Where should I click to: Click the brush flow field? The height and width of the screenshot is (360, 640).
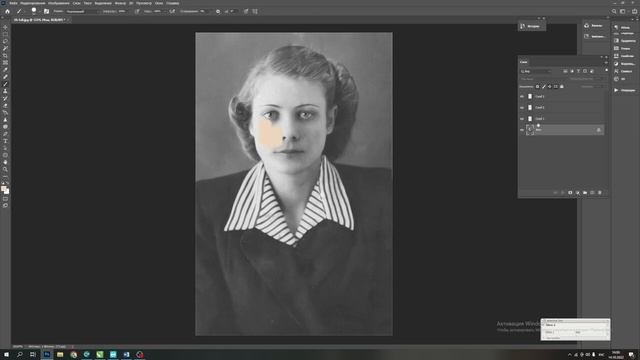[157, 11]
